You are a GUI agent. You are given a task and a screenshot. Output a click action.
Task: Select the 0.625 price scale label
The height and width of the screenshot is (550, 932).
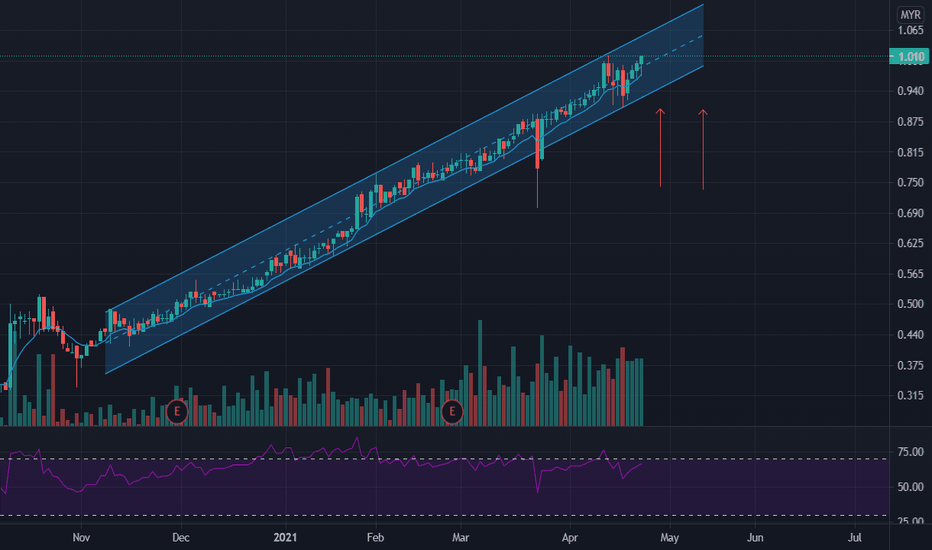point(911,243)
